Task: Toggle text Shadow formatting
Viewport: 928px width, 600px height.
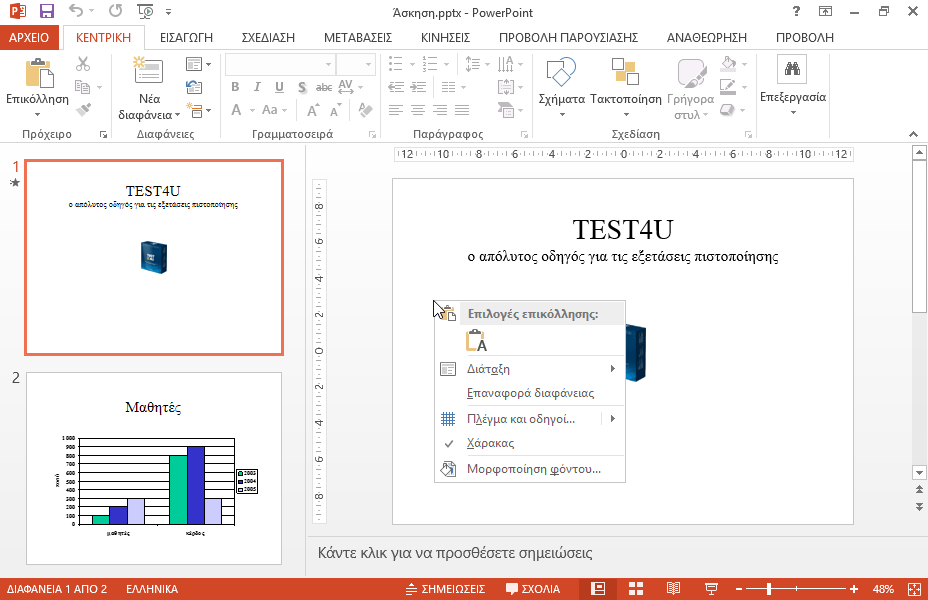Action: 302,87
